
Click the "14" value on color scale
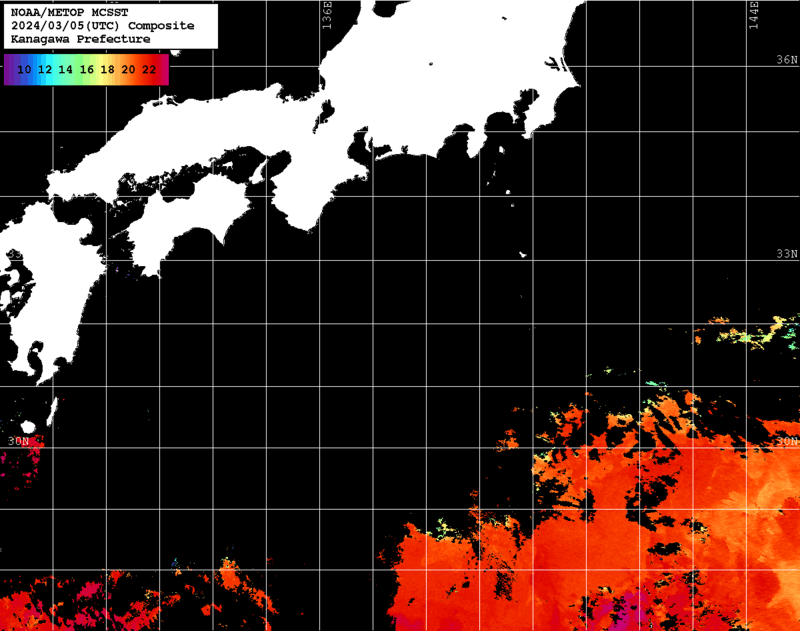click(x=65, y=69)
